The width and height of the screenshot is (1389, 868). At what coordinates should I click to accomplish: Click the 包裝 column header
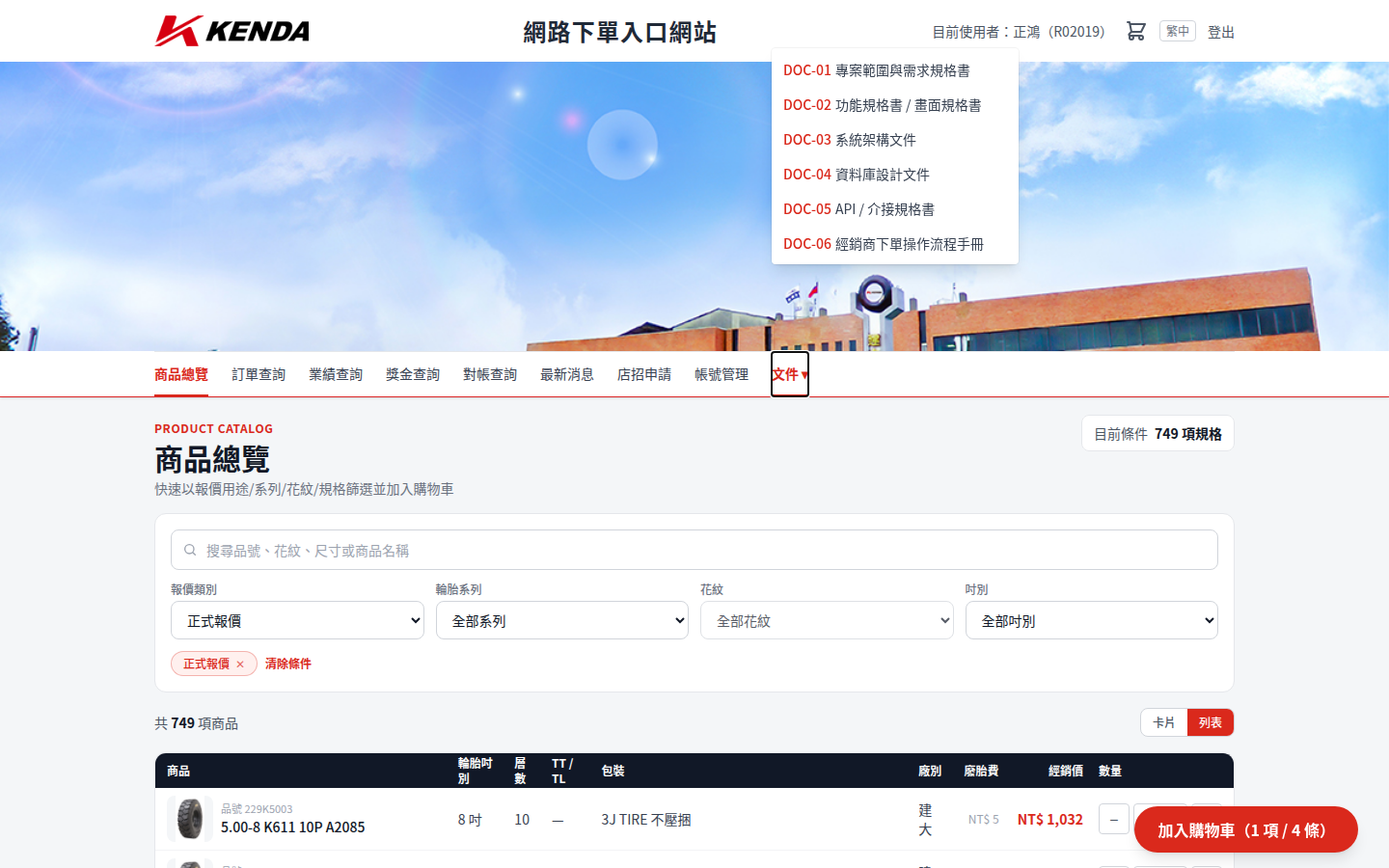(x=613, y=771)
